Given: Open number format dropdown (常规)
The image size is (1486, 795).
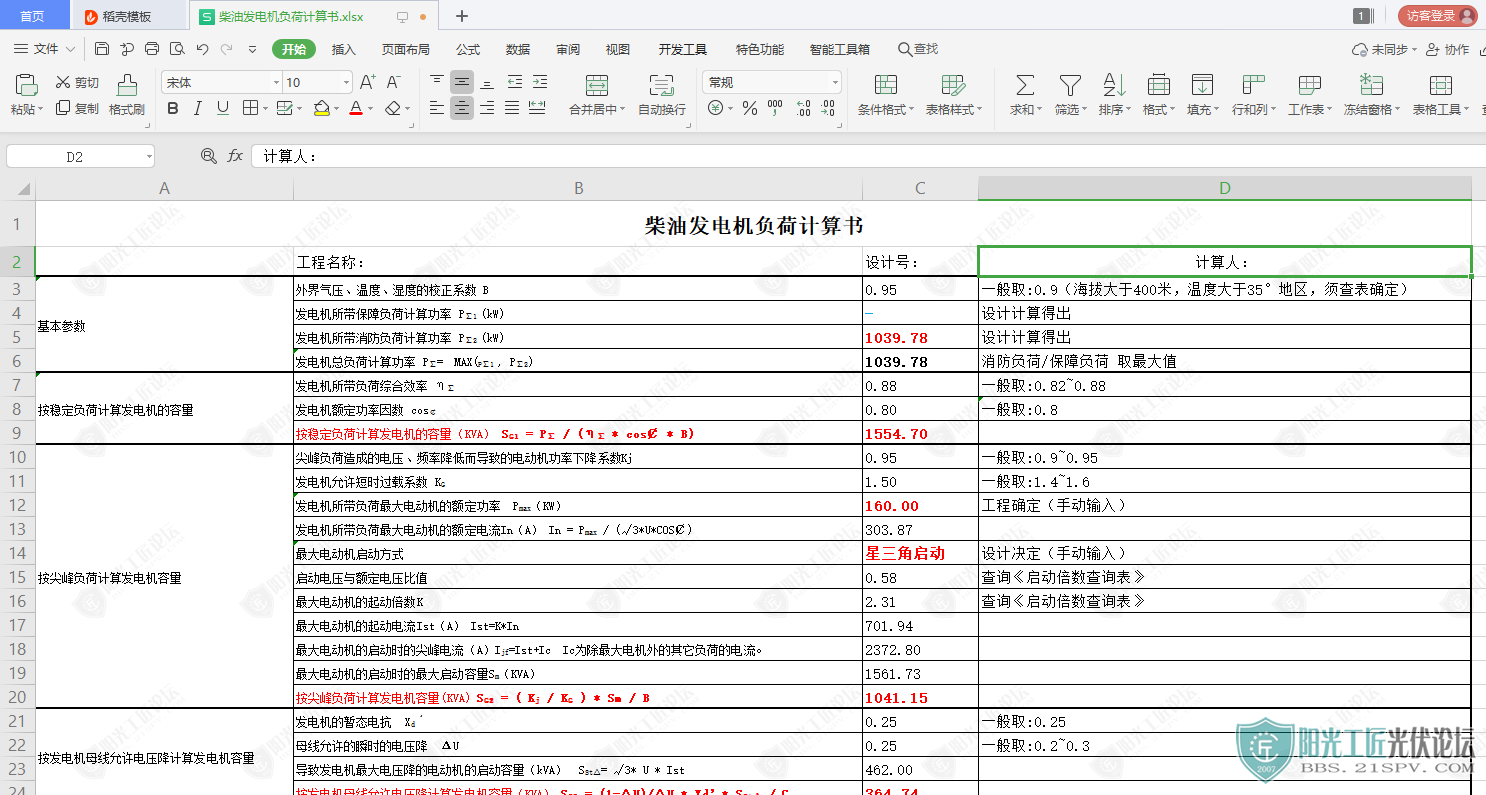Looking at the screenshot, I should pos(835,82).
